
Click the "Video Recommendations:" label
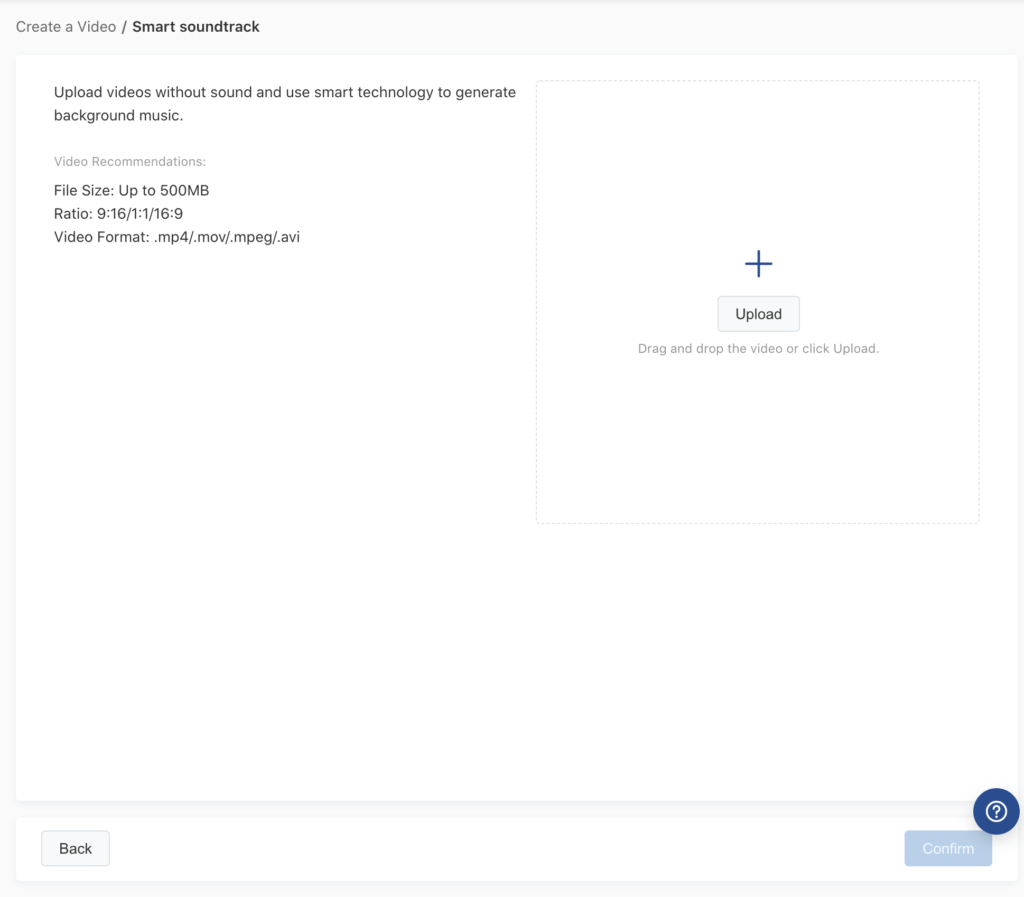point(130,161)
